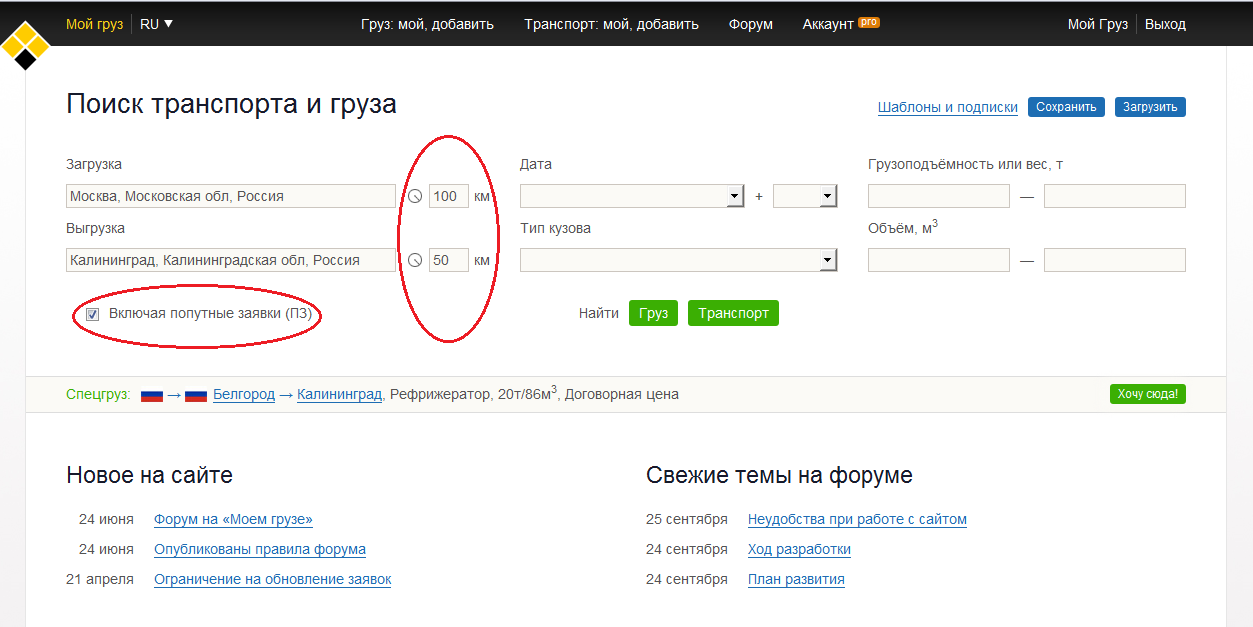
Task: Expand the Дата dropdown list
Action: click(735, 197)
